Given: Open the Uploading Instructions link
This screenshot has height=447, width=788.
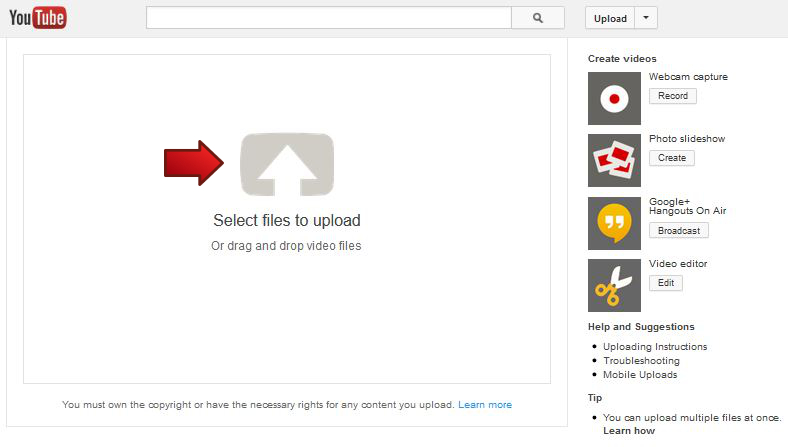Looking at the screenshot, I should point(655,347).
